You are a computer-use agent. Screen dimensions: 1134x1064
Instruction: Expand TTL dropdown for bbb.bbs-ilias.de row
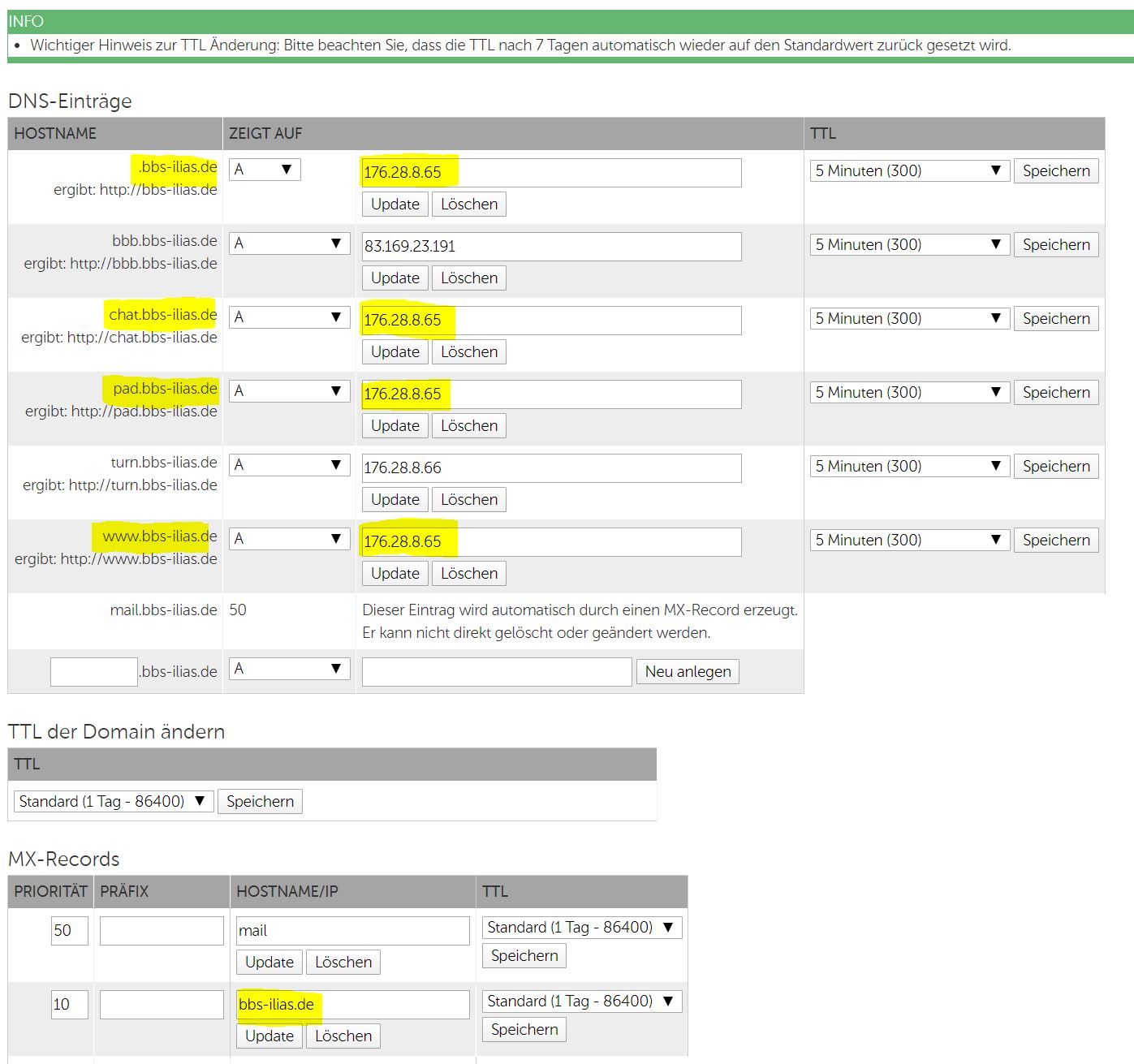[909, 245]
